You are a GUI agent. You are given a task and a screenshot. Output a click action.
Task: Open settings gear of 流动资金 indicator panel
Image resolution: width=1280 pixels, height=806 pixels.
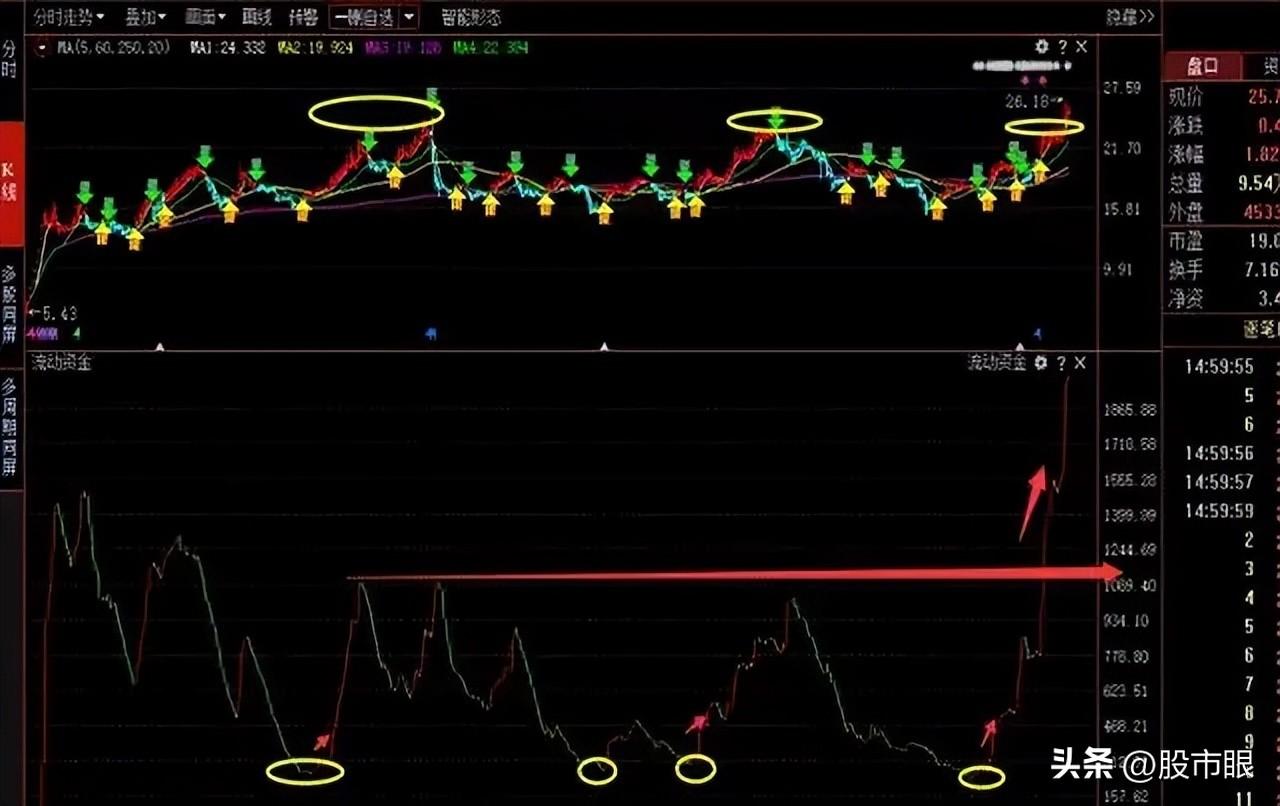click(1041, 363)
